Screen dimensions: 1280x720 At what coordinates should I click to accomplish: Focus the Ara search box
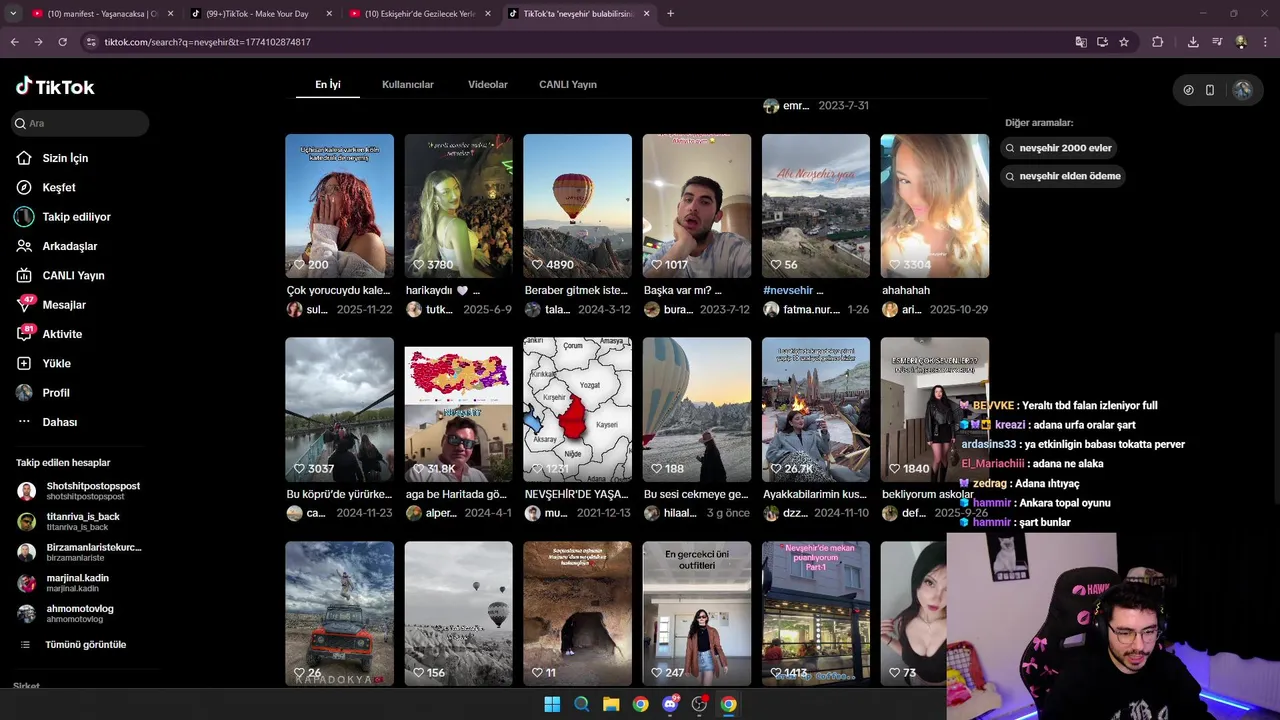point(80,123)
